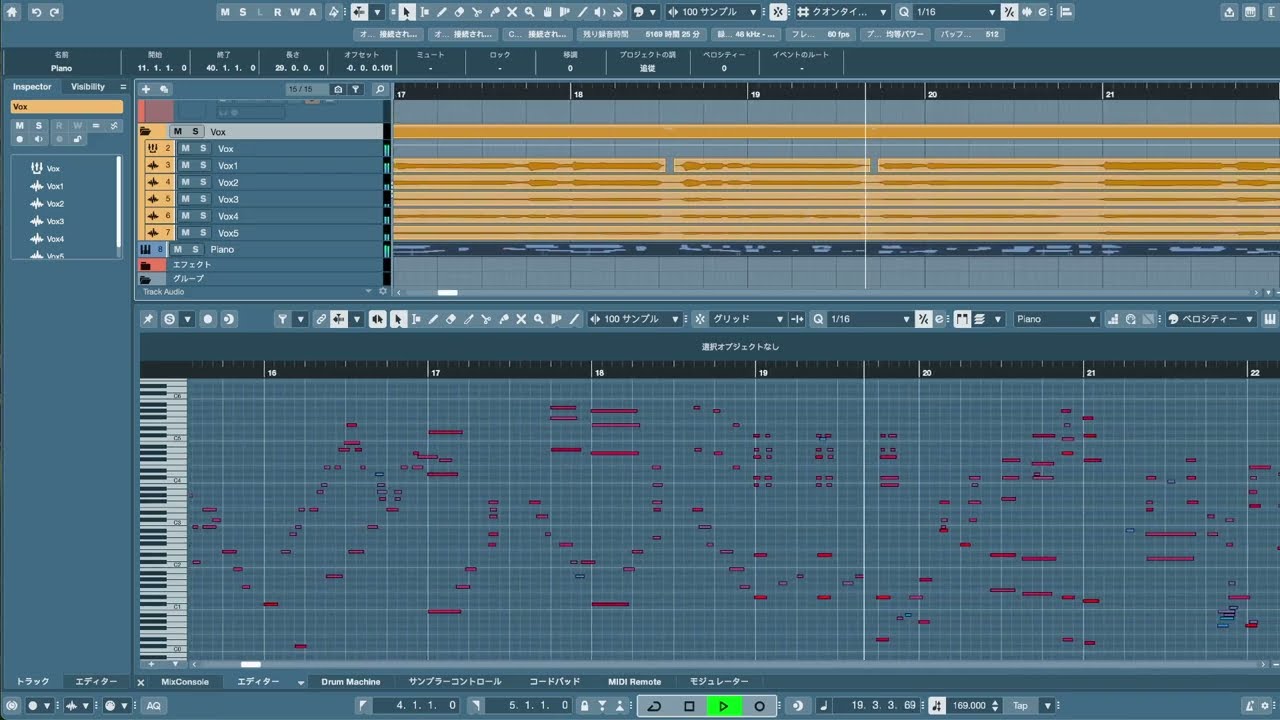Mute the Vox1 track

click(185, 165)
